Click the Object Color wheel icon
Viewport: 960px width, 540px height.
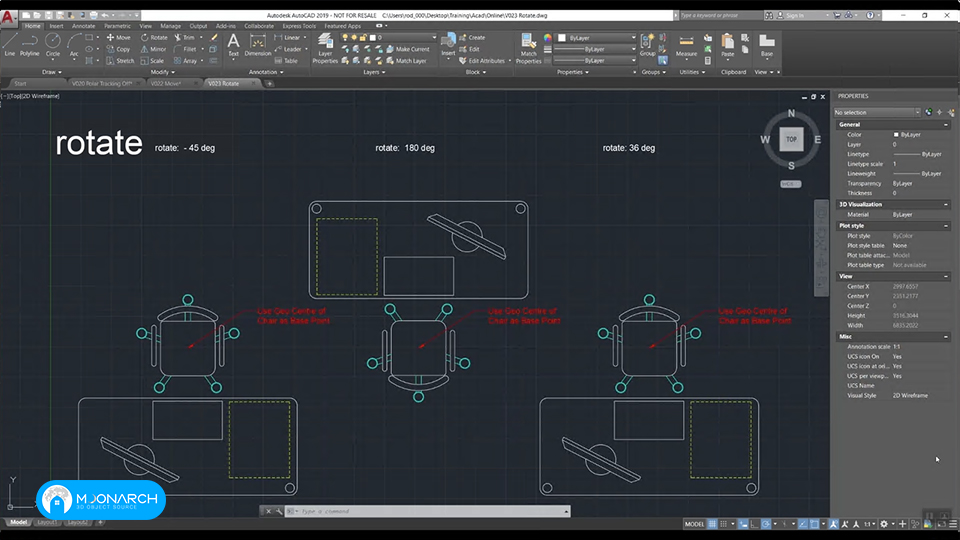[547, 38]
